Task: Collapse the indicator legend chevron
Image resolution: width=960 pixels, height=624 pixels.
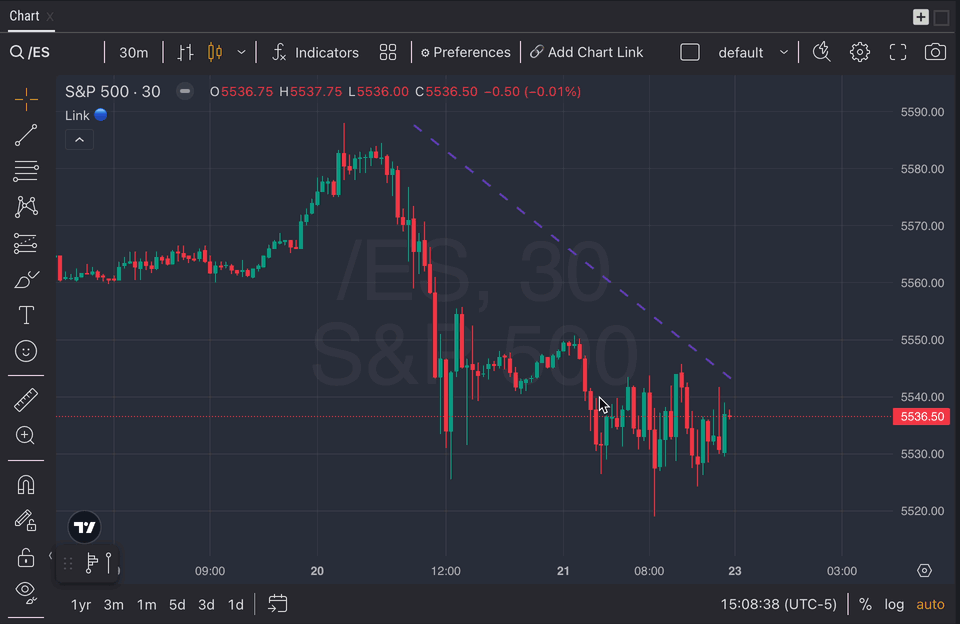Action: pos(79,140)
